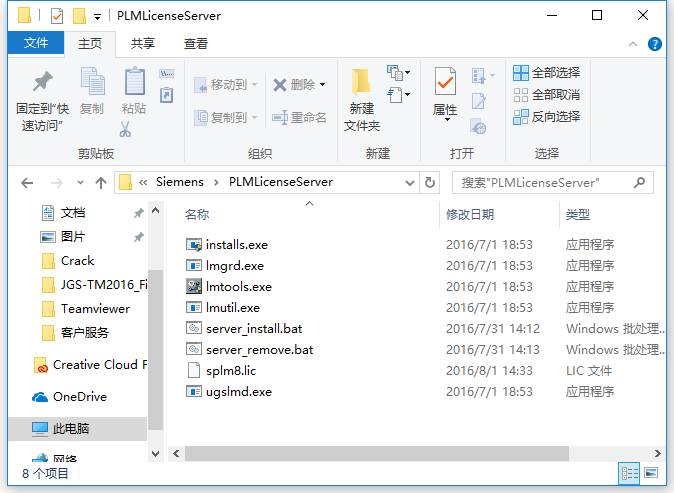Click the Help question mark icon

(x=654, y=44)
